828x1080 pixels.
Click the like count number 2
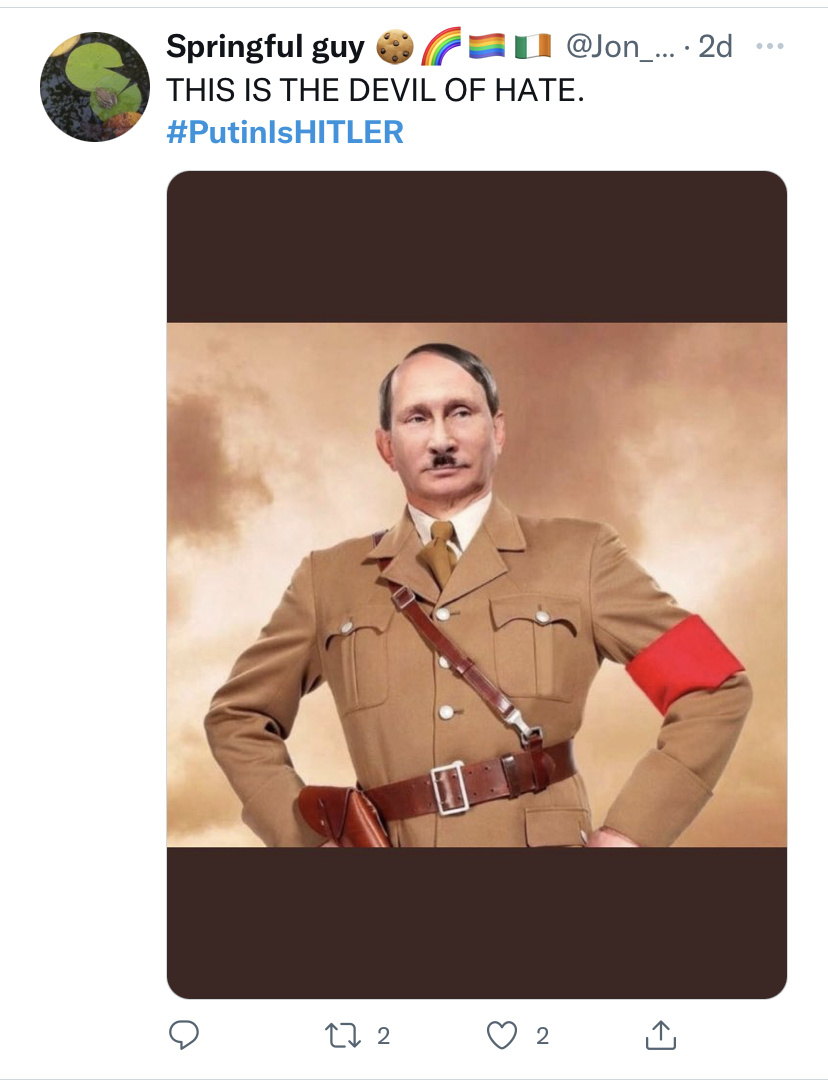542,1036
